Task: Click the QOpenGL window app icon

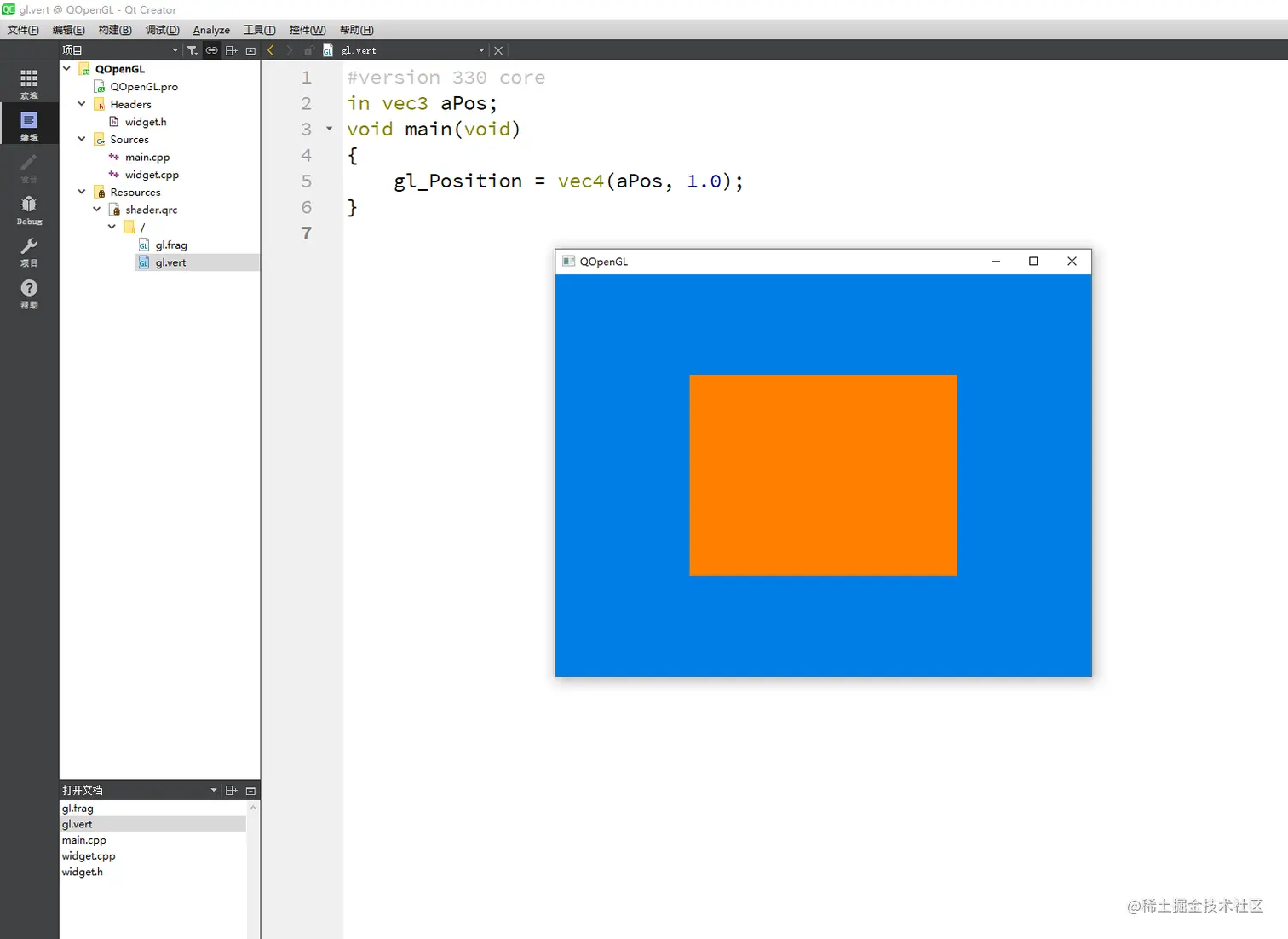Action: pyautogui.click(x=568, y=261)
